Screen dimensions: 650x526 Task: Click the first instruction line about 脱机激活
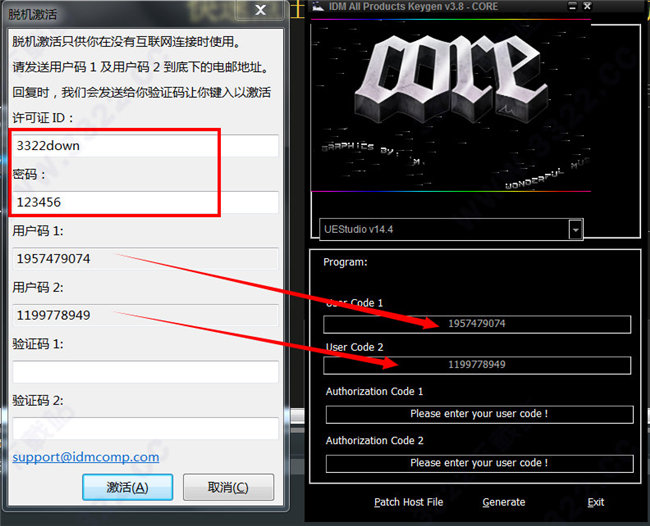pos(126,41)
